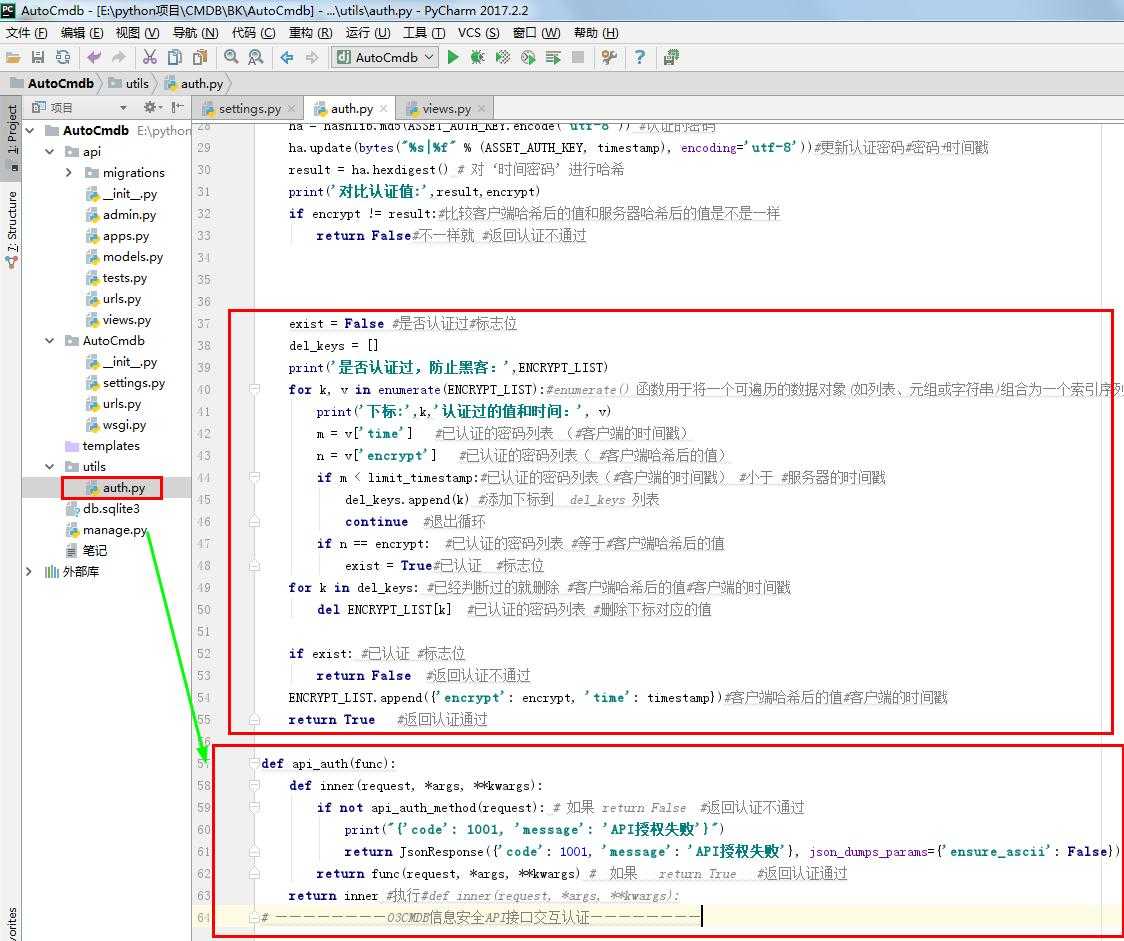Click the hide project panel icon

tap(177, 108)
